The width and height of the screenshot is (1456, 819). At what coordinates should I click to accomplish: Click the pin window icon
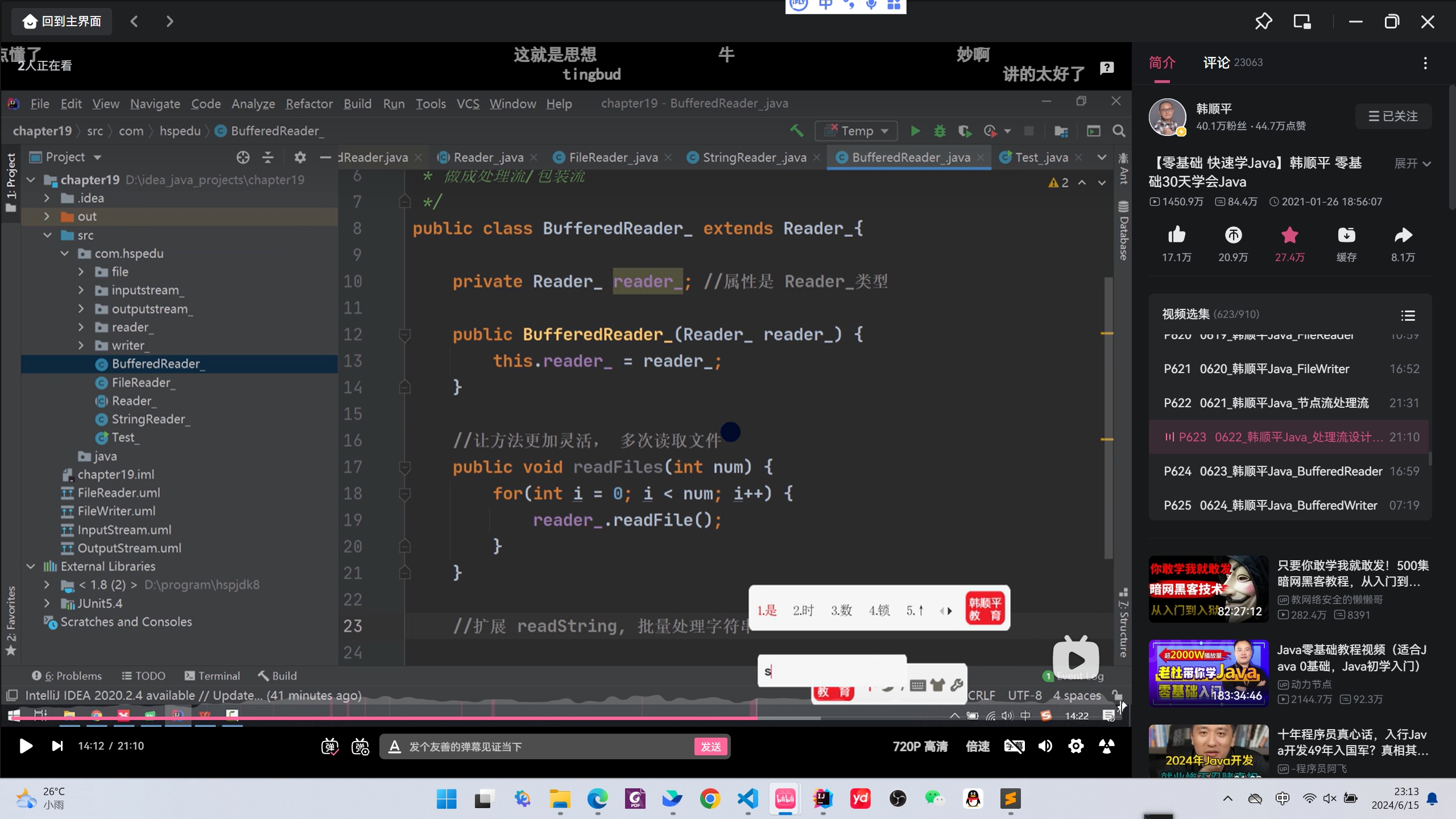(x=1263, y=22)
